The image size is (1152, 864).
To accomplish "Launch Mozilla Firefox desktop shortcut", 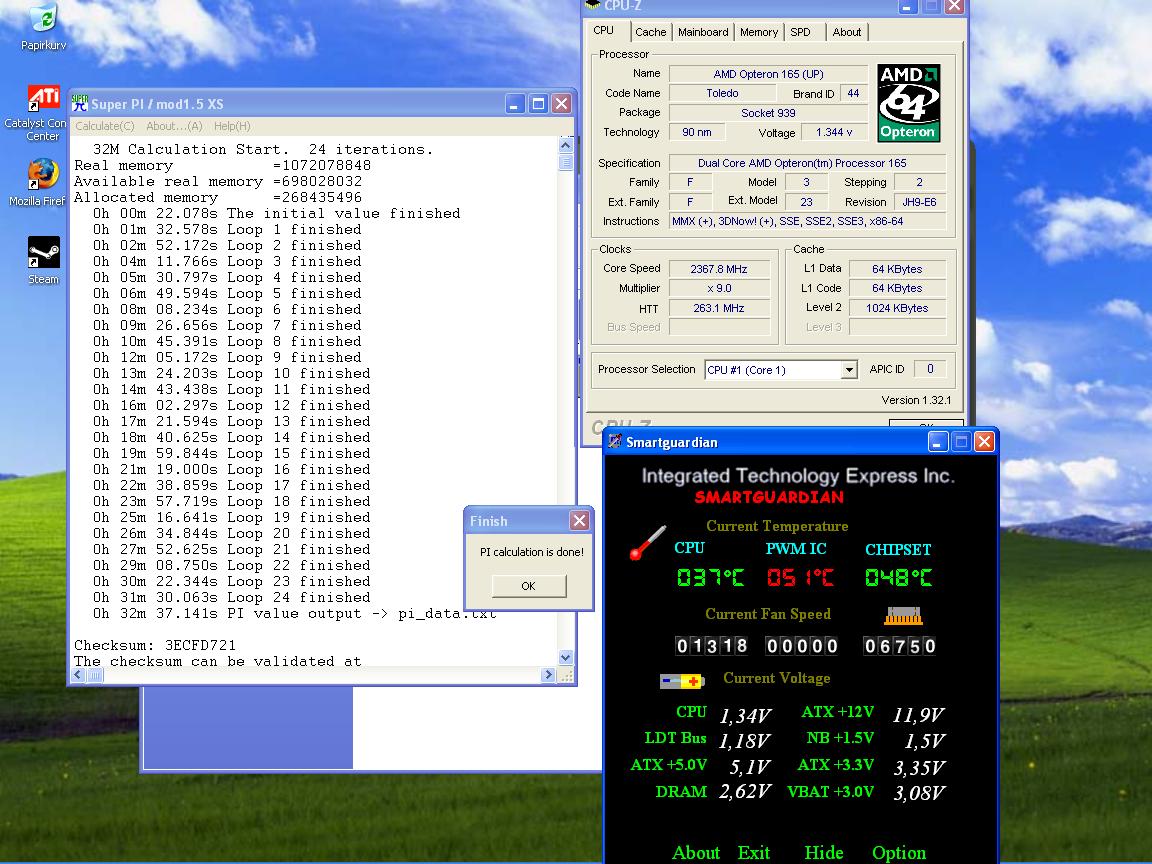I will (x=42, y=182).
